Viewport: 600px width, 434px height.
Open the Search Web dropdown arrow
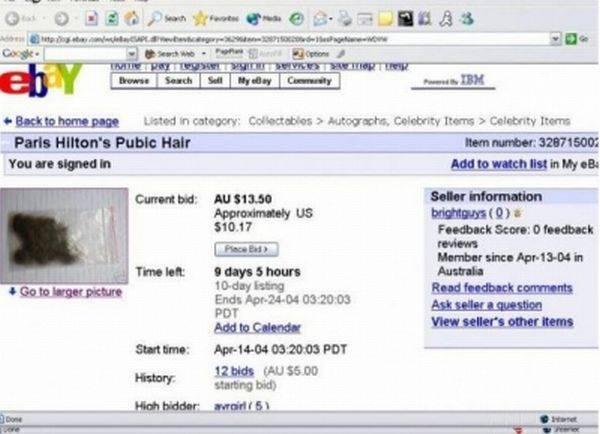[204, 54]
